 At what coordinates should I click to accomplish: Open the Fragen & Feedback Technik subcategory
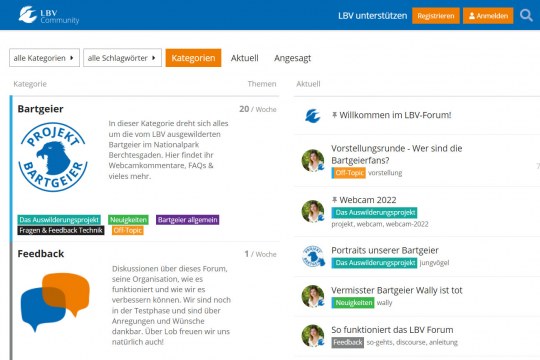click(x=61, y=230)
